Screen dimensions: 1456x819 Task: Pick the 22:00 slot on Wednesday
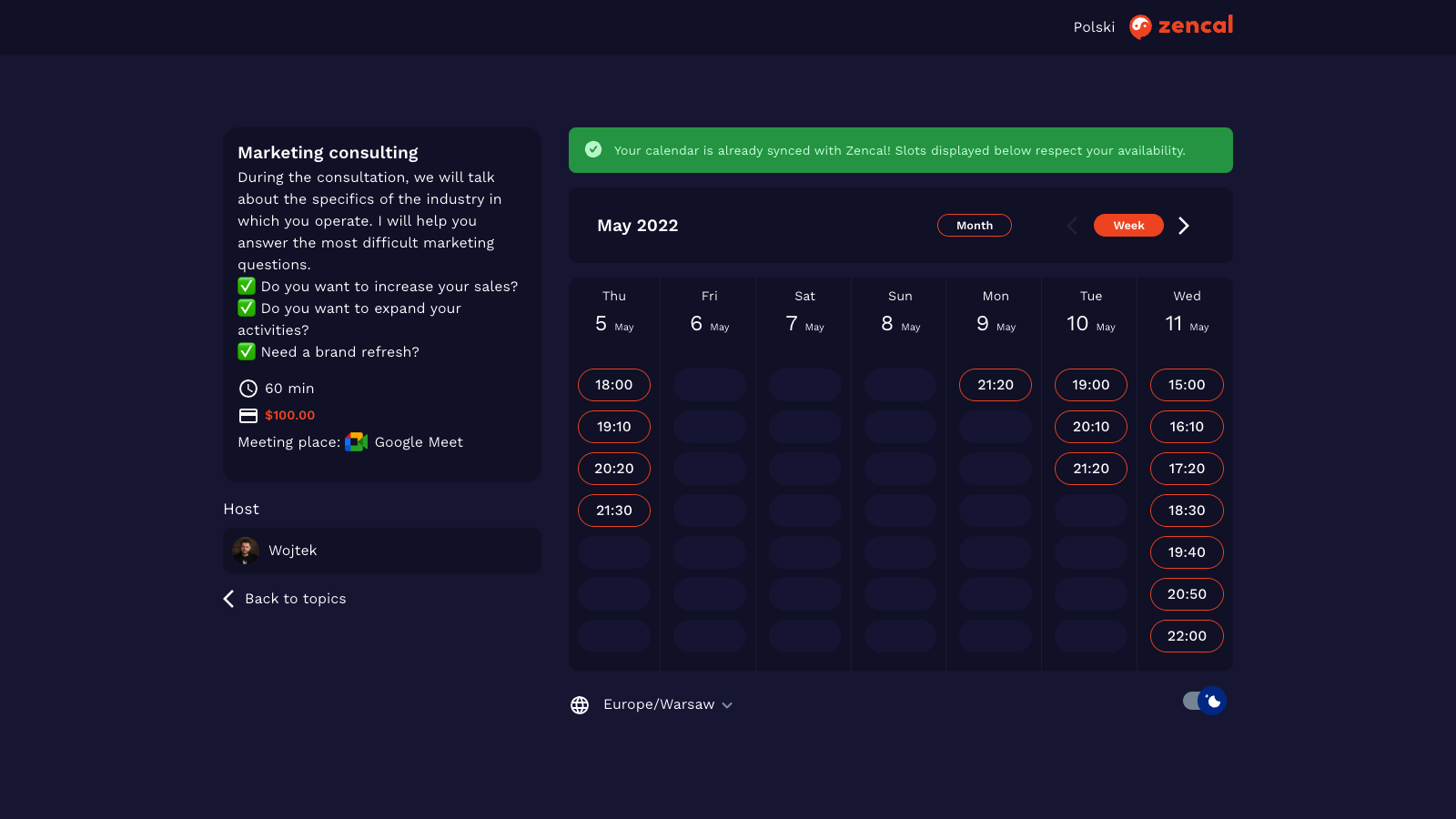(x=1187, y=636)
